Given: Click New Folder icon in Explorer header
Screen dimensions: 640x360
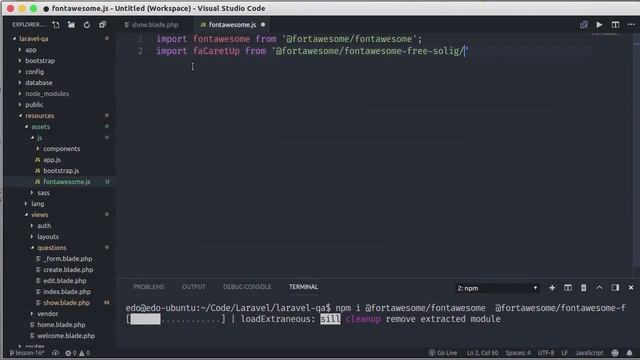Looking at the screenshot, I should [x=71, y=25].
